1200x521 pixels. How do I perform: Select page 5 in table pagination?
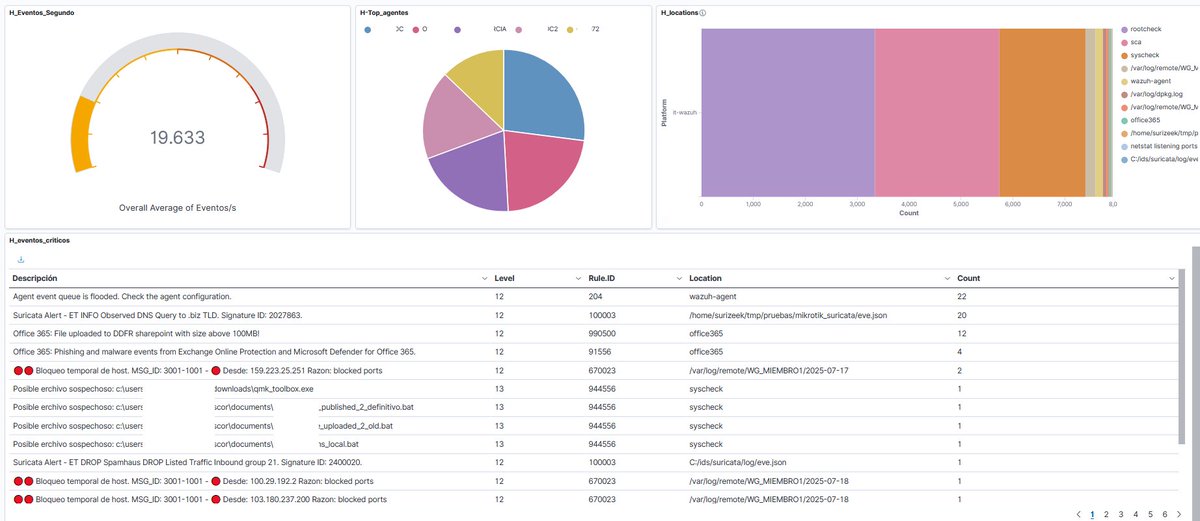click(x=1150, y=514)
